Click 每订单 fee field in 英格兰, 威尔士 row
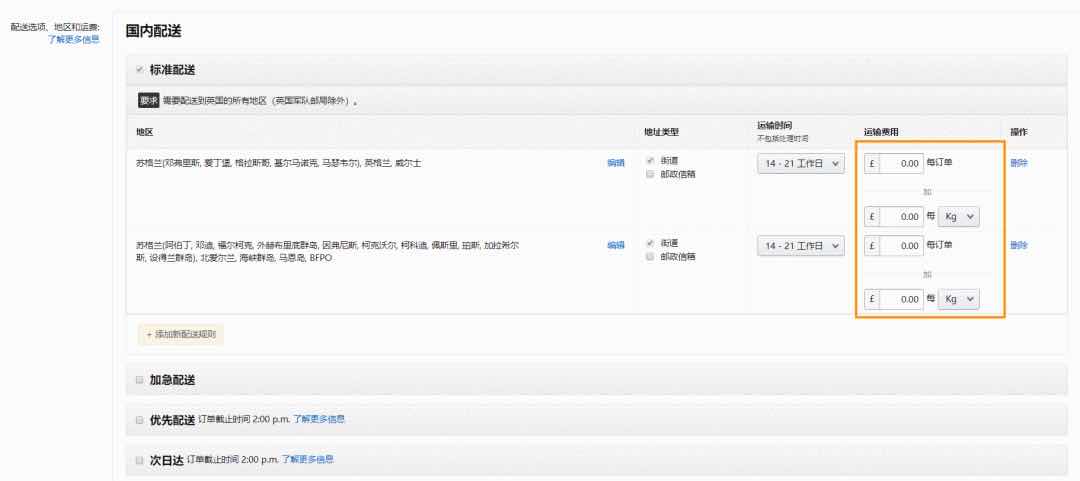The image size is (1080, 481). click(901, 163)
